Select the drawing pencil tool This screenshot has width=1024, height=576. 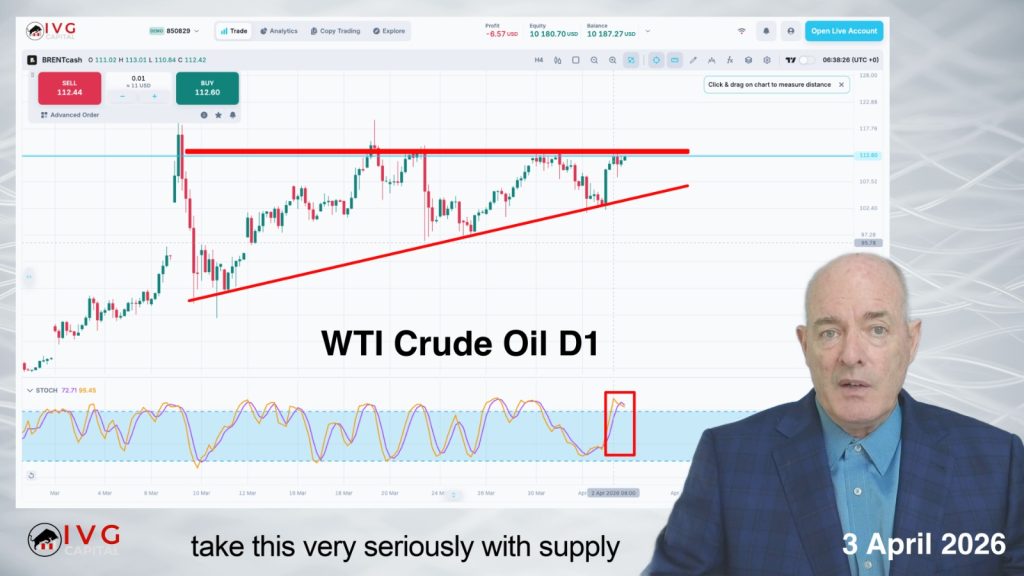click(693, 60)
